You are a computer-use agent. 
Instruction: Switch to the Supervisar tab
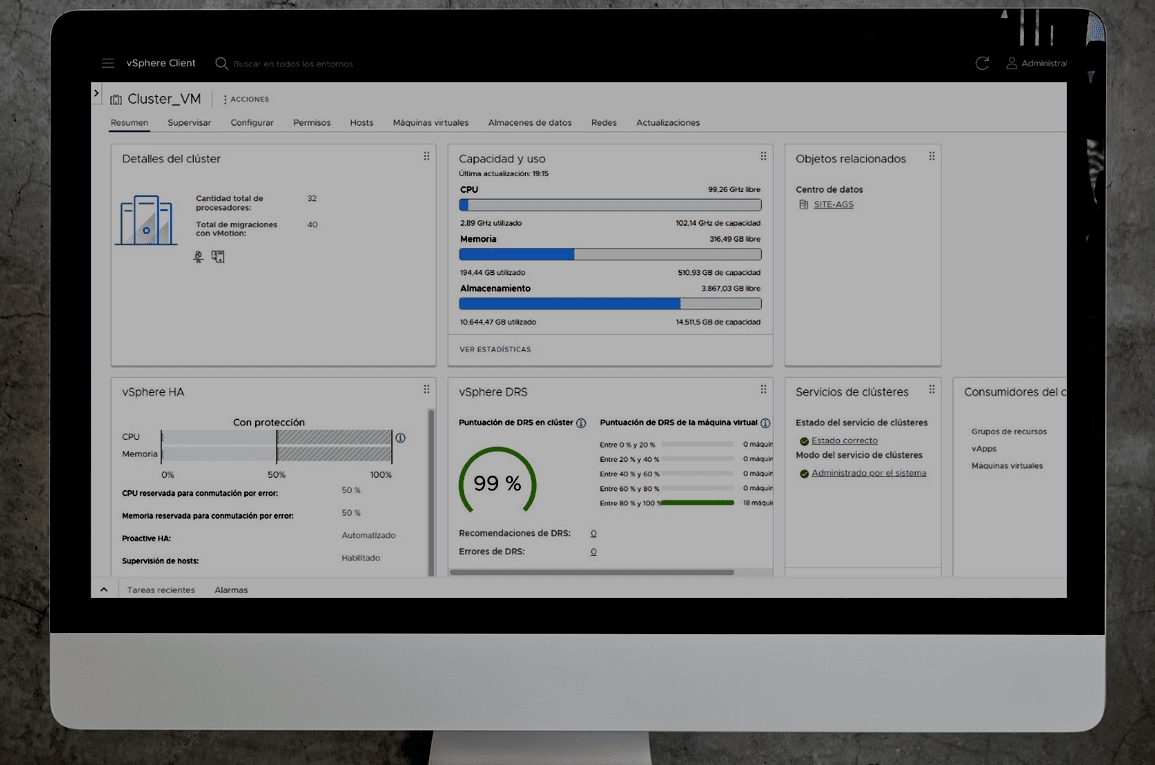pos(189,123)
